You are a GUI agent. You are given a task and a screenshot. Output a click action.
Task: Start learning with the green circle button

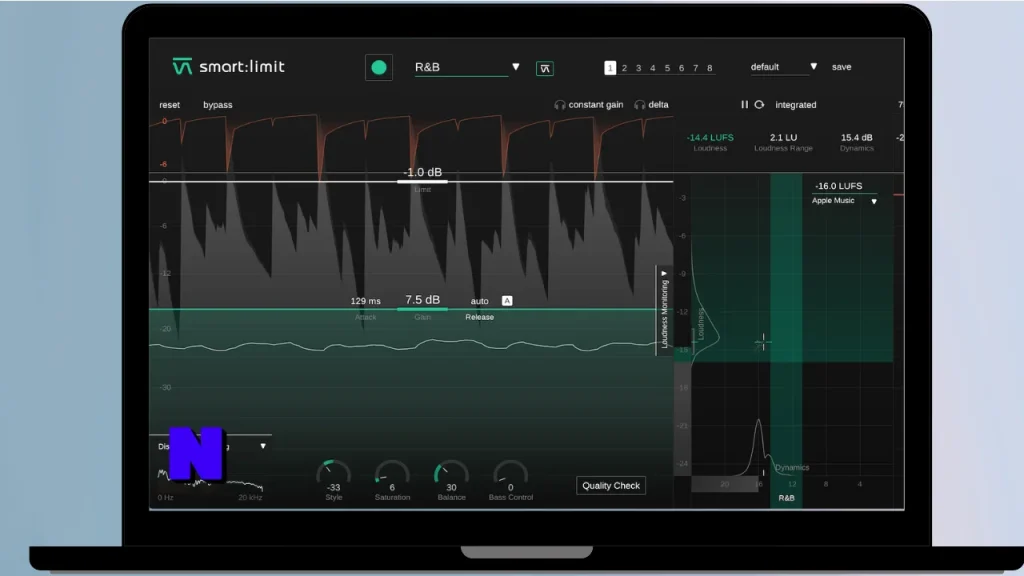(x=379, y=67)
